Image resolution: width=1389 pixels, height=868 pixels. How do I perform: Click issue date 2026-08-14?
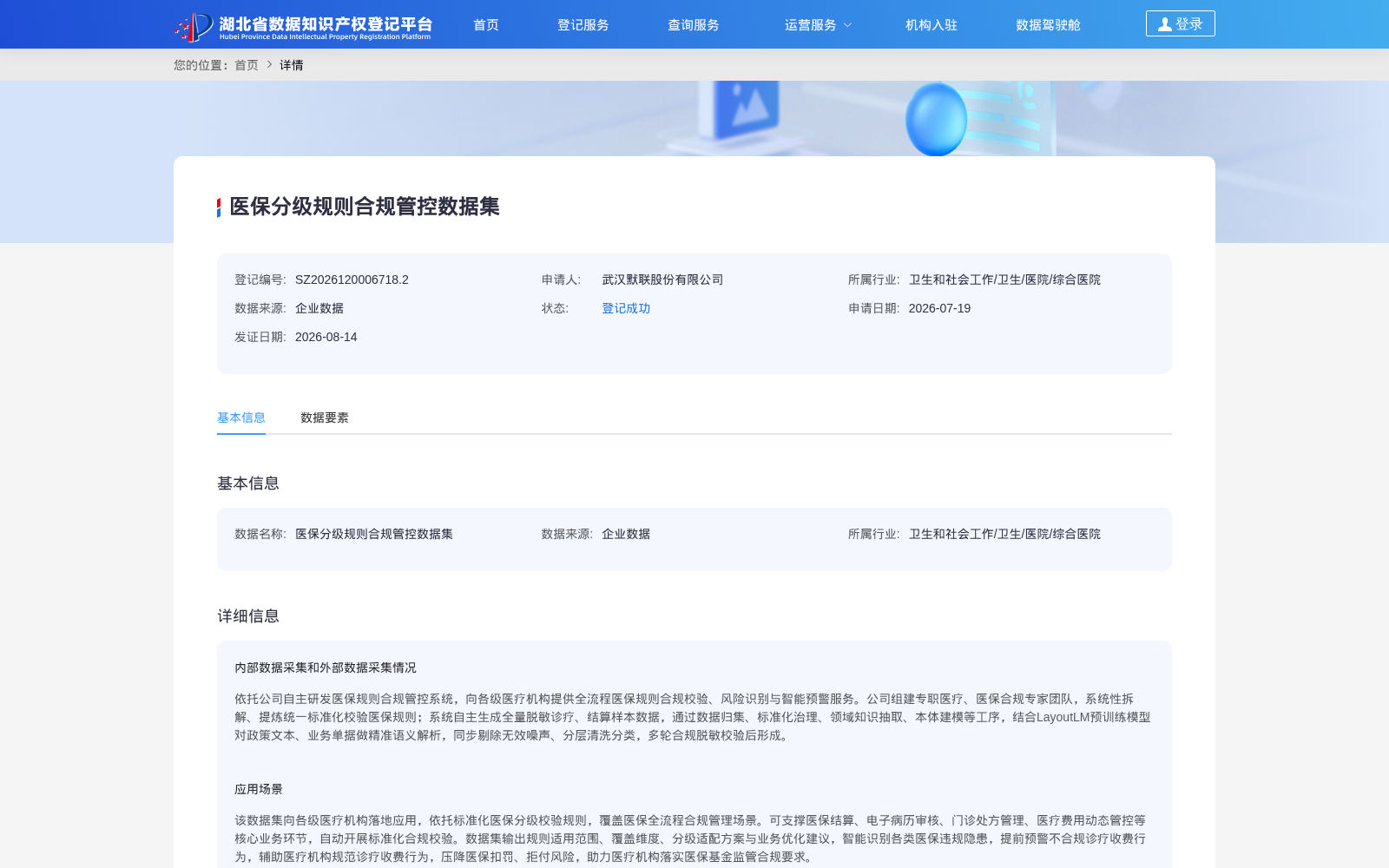[326, 337]
